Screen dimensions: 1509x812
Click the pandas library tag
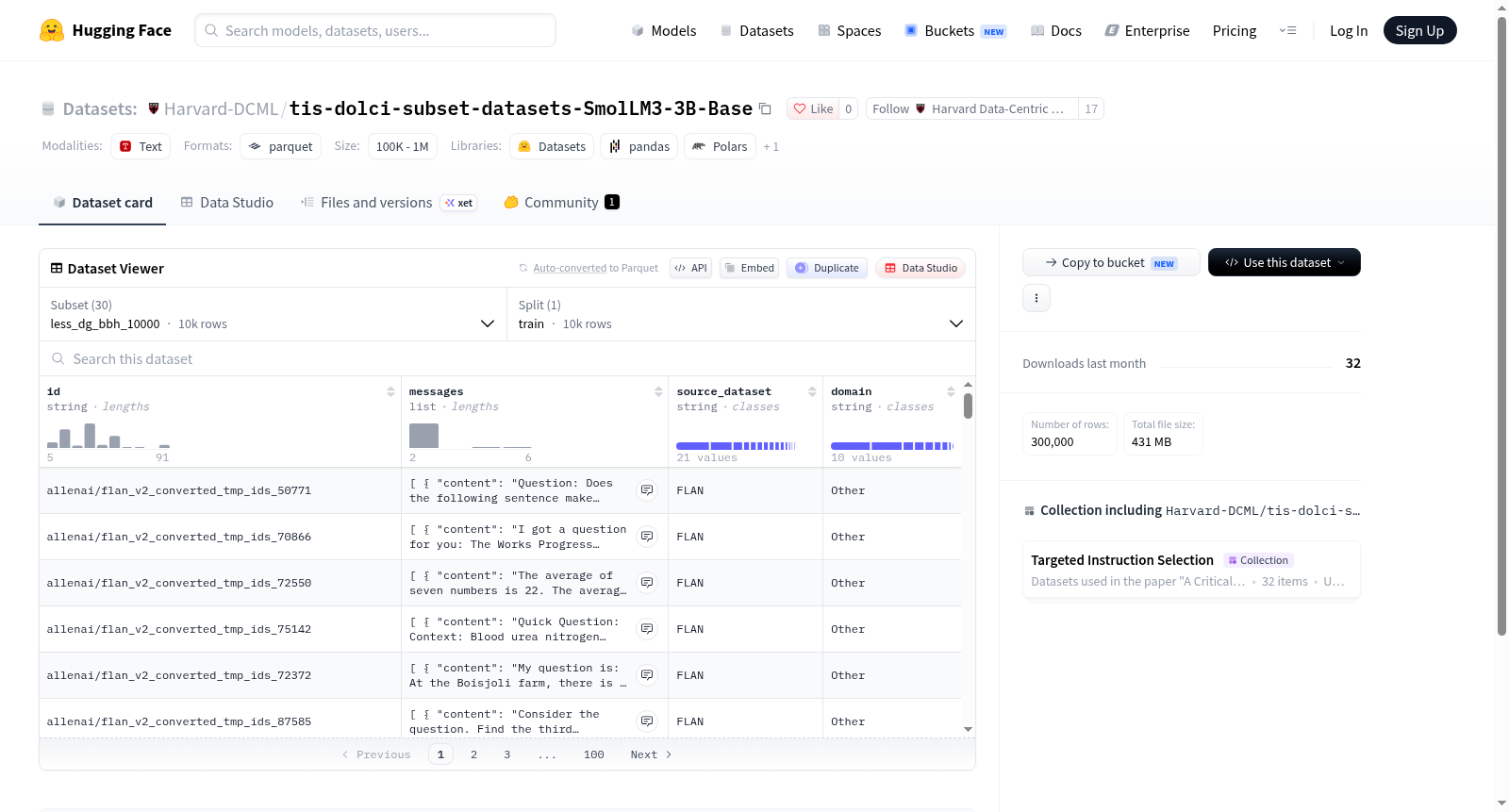click(638, 146)
